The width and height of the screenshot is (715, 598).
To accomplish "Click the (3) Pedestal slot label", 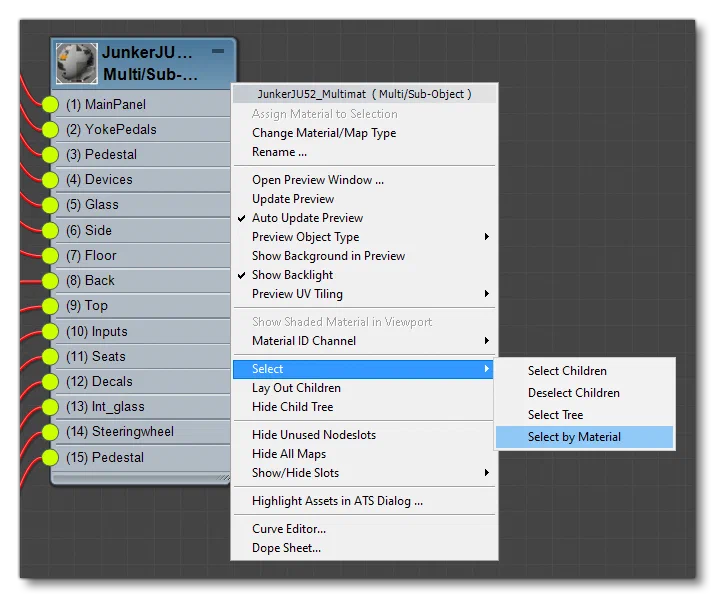I will click(x=101, y=155).
